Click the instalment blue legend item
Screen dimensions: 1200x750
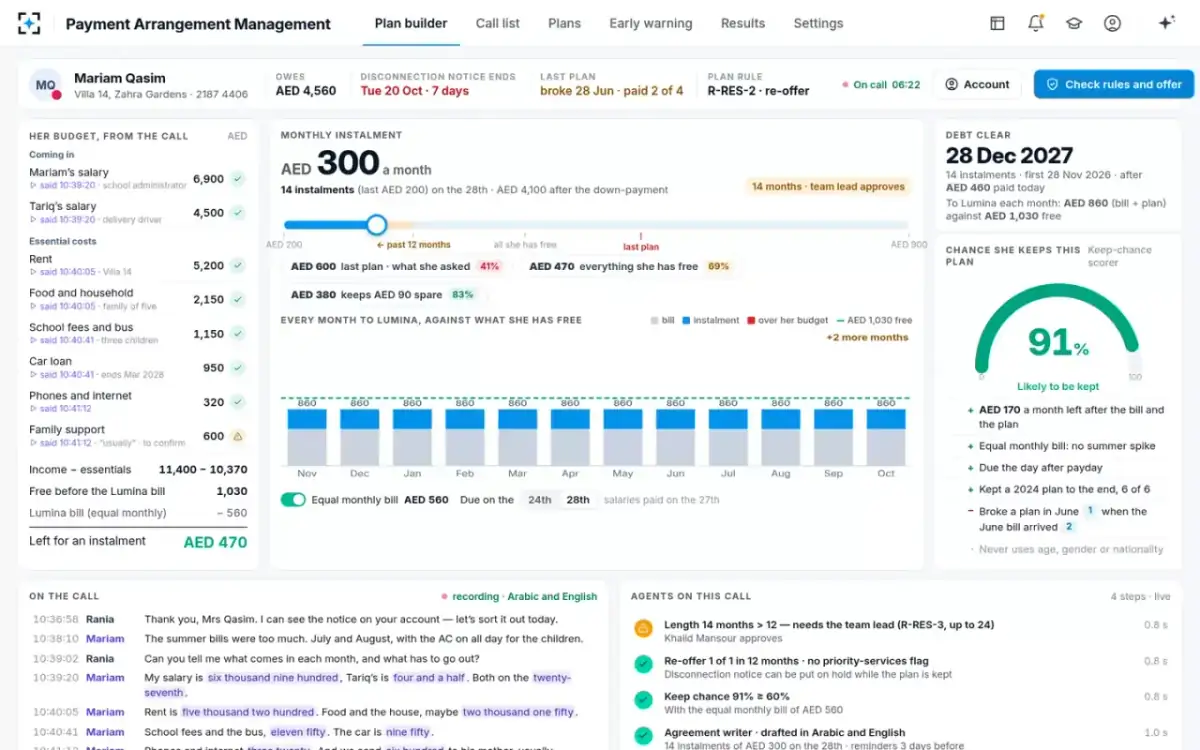pos(710,320)
